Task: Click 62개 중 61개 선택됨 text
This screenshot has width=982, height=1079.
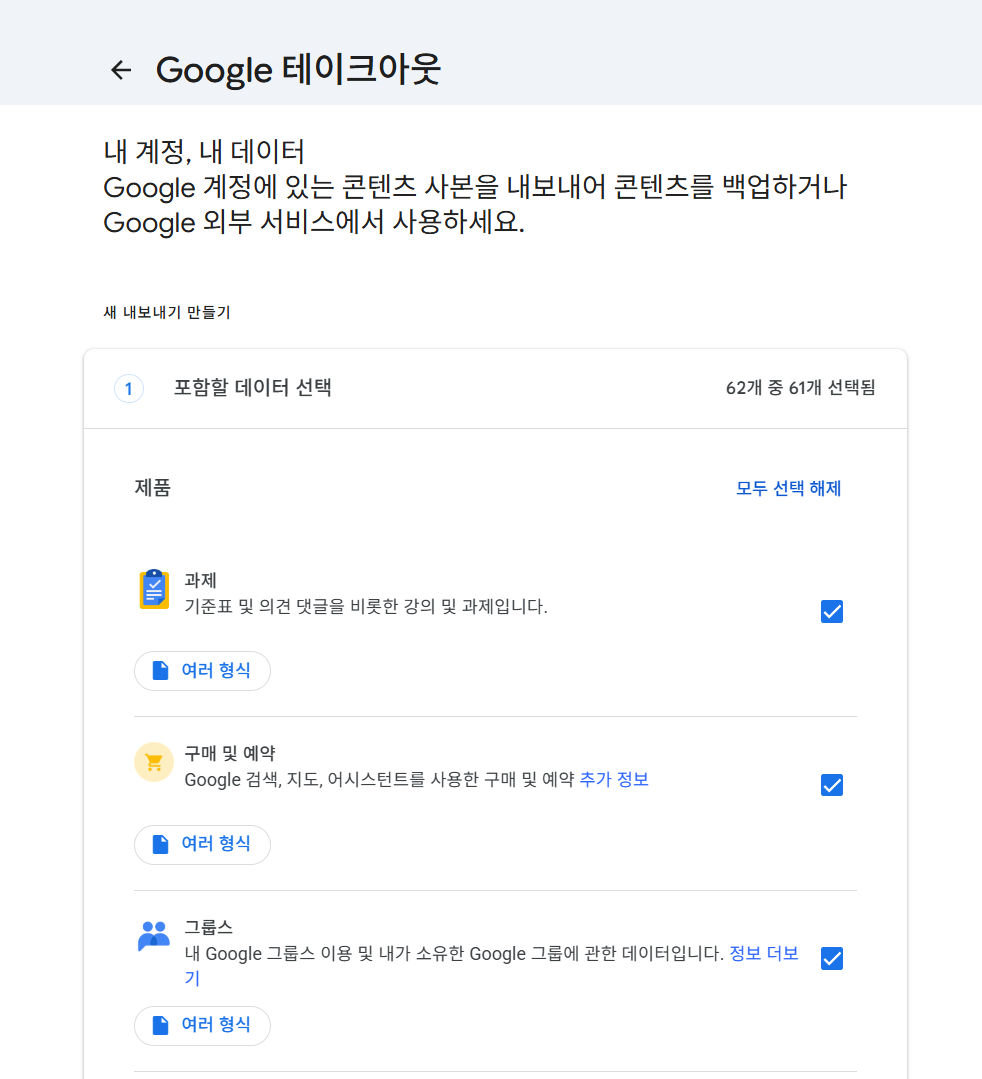Action: click(800, 388)
